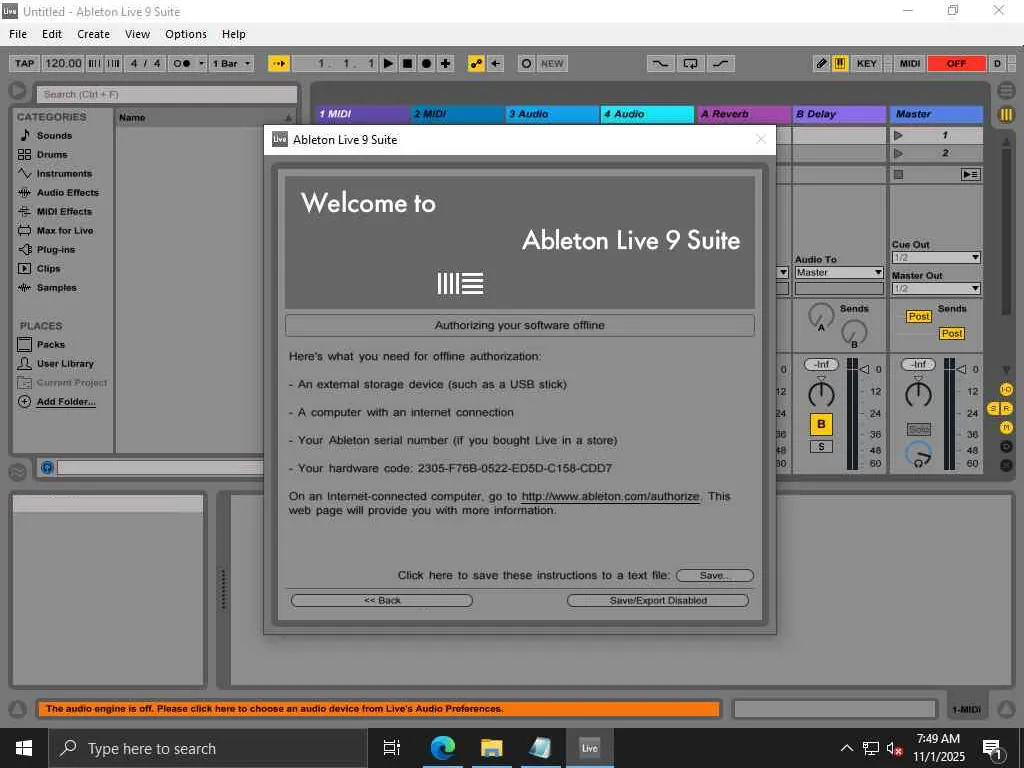Viewport: 1024px width, 768px height.
Task: Open the metronome settings dropdown arrow
Action: pyautogui.click(x=201, y=63)
